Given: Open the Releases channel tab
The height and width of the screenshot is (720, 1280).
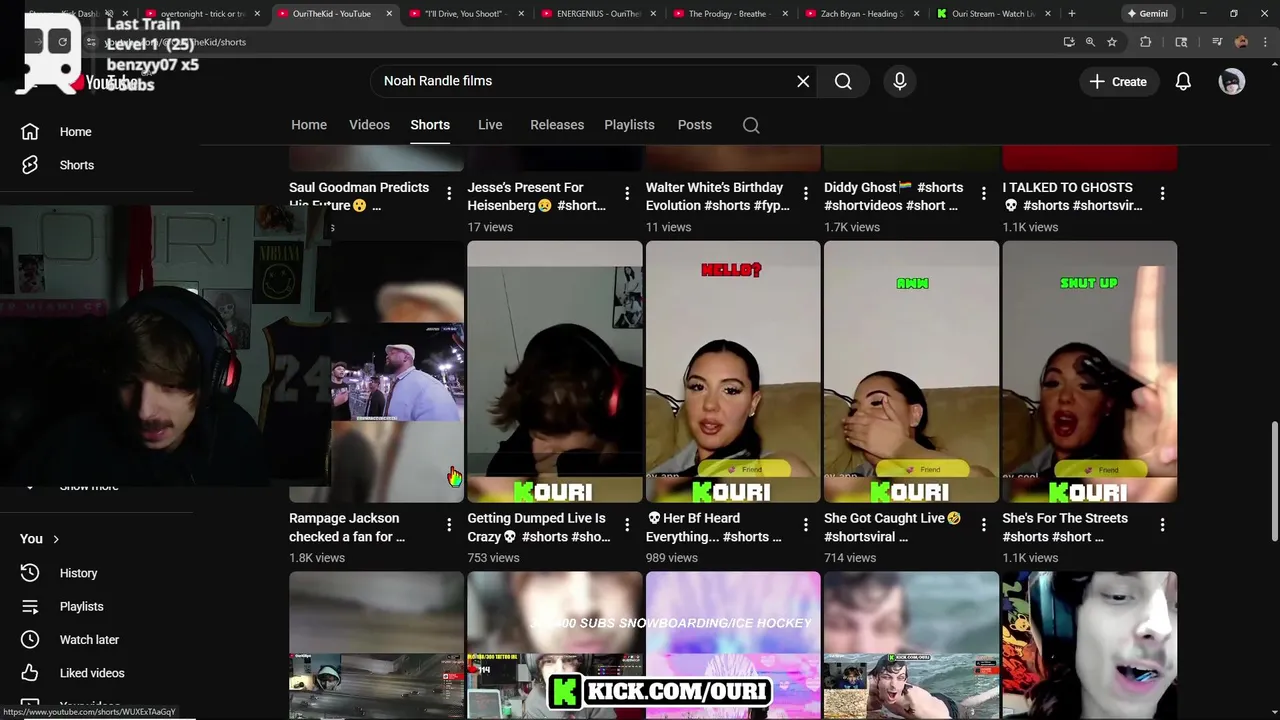Looking at the screenshot, I should [557, 125].
